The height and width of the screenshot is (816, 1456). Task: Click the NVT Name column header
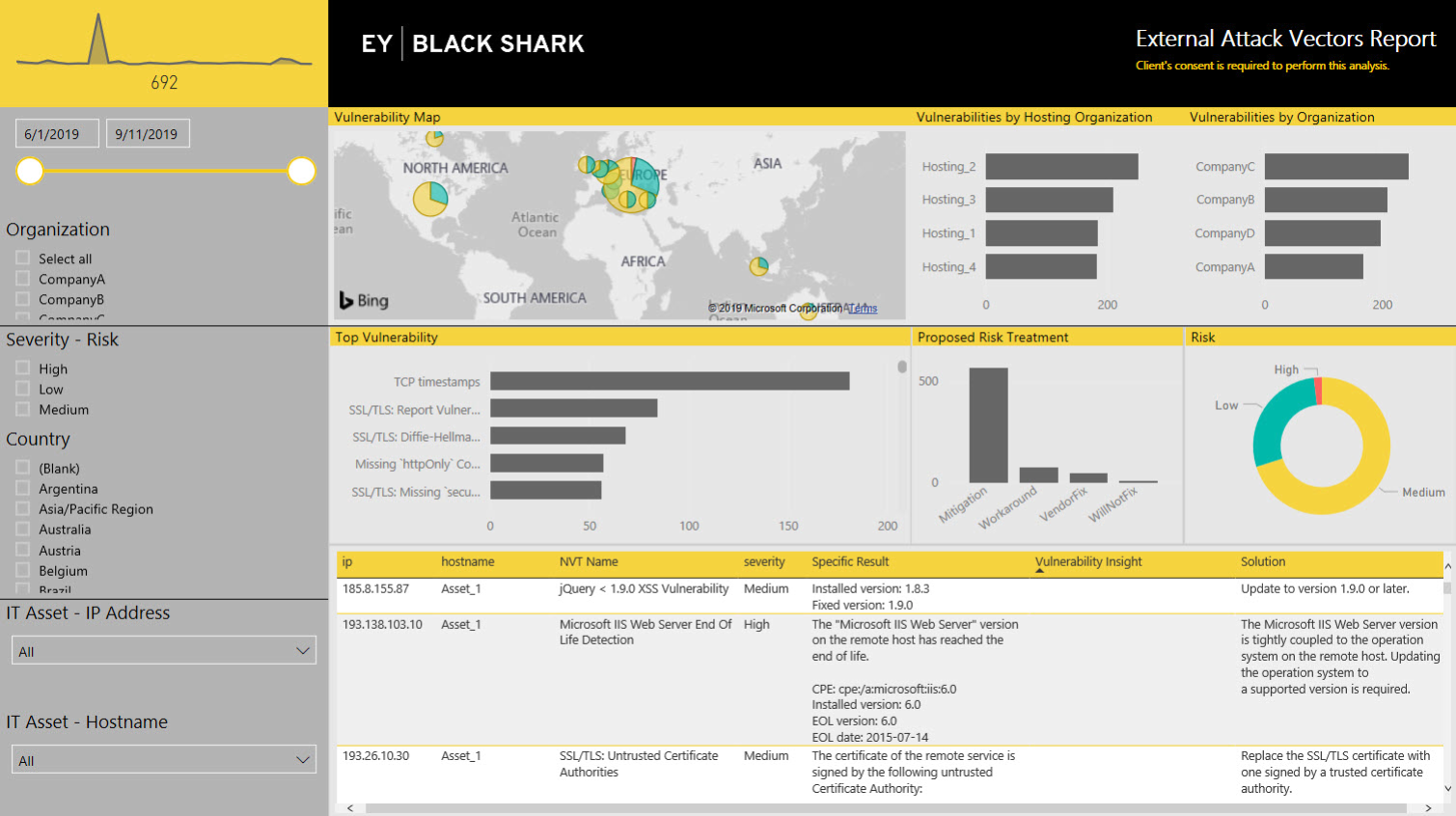[589, 561]
